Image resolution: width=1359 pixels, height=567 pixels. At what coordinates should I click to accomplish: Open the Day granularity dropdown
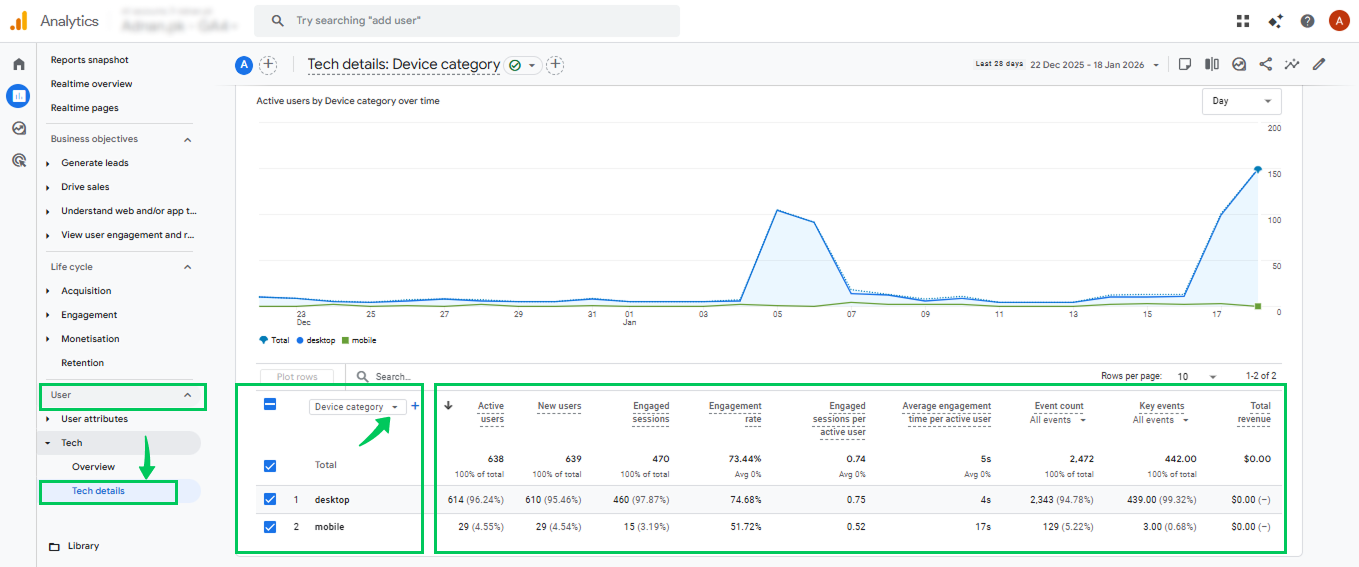point(1241,101)
